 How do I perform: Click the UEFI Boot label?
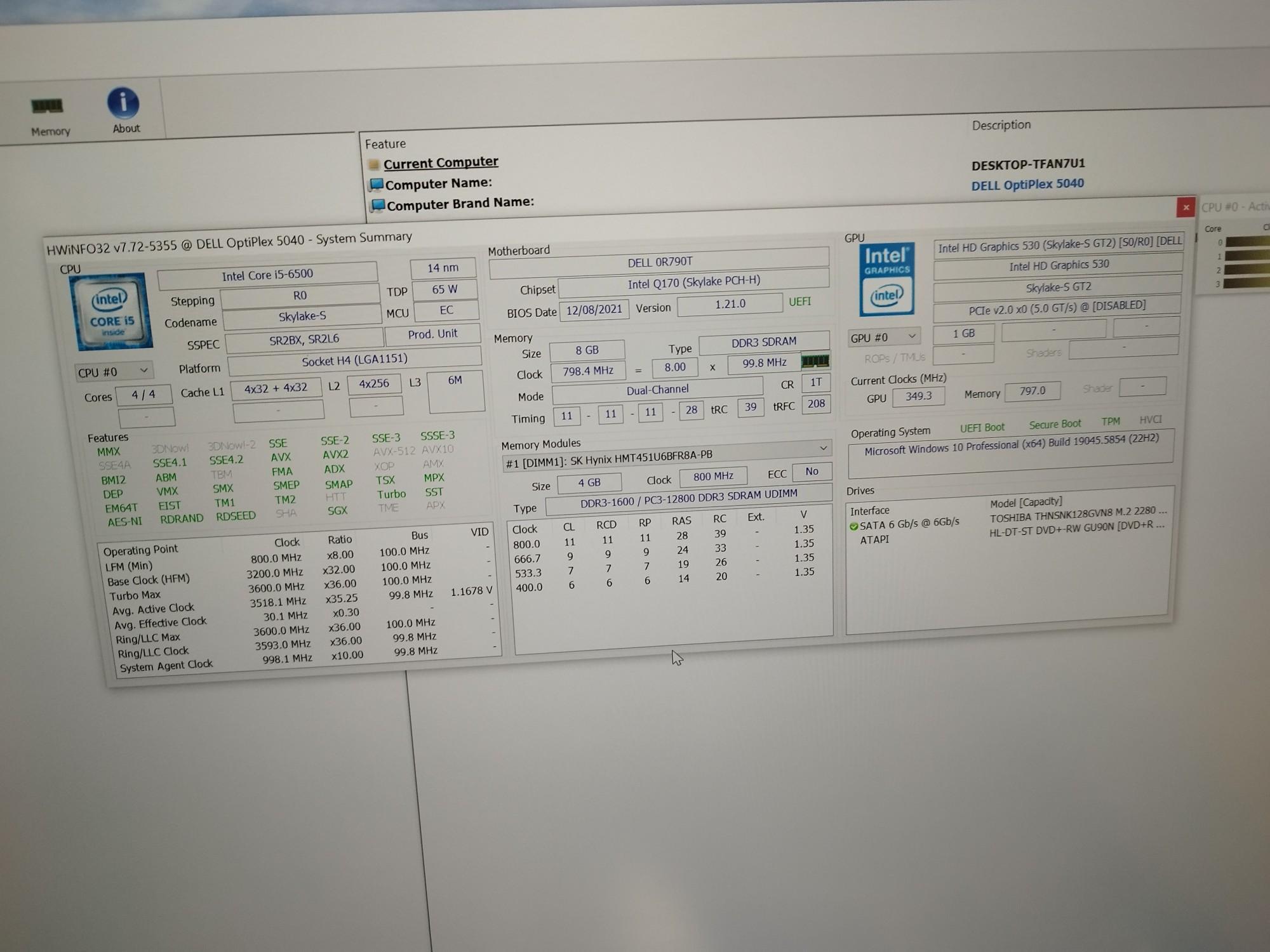pyautogui.click(x=982, y=428)
